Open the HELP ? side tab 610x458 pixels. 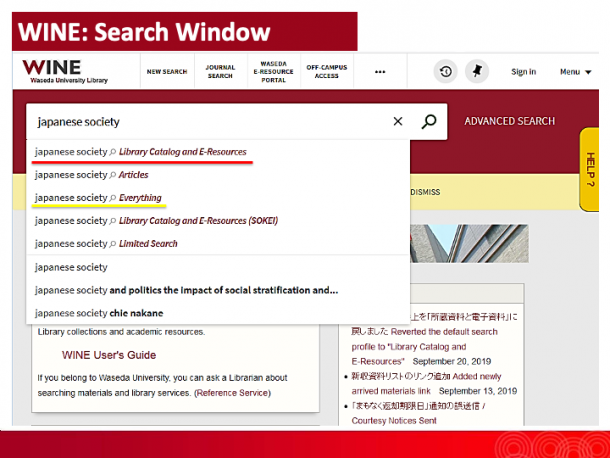coord(590,169)
